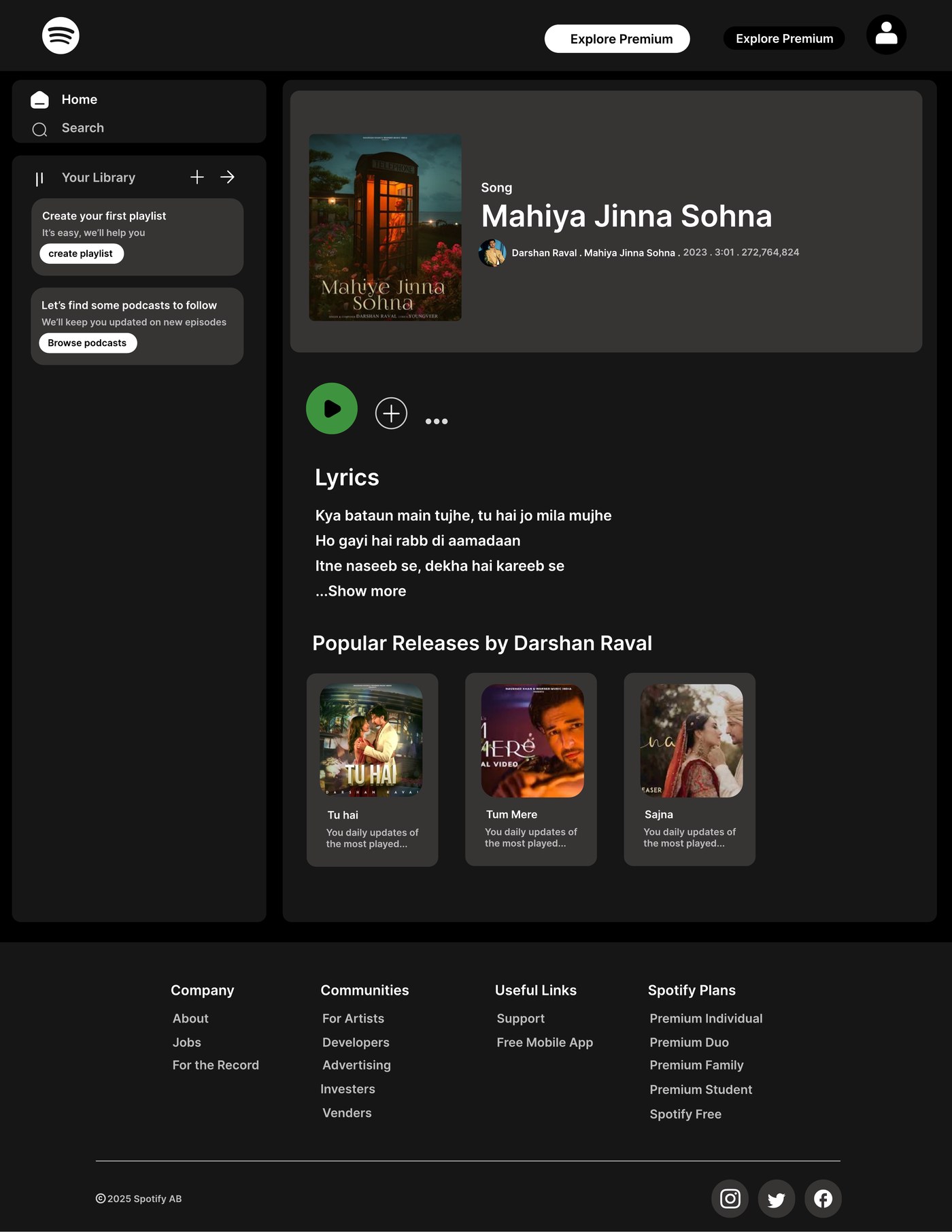This screenshot has height=1232, width=952.
Task: Click the create playlist button
Action: (81, 254)
